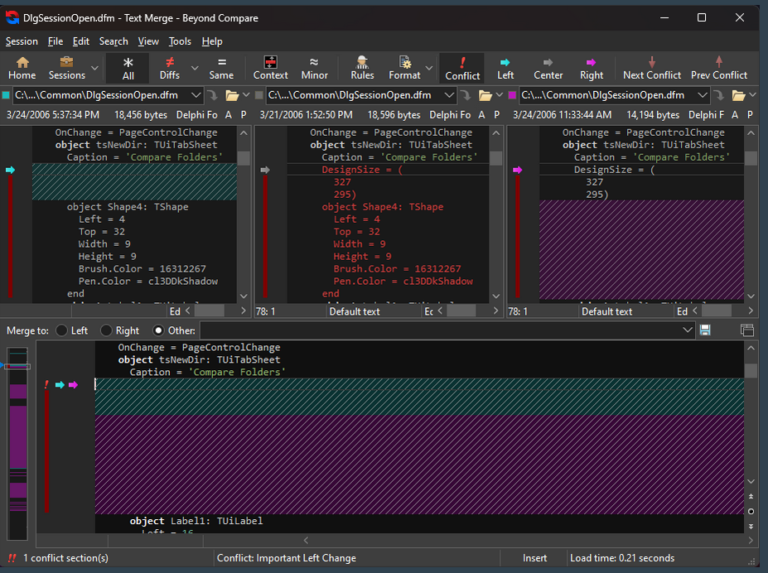Go to Prev Conflict
The height and width of the screenshot is (573, 768).
pos(719,68)
